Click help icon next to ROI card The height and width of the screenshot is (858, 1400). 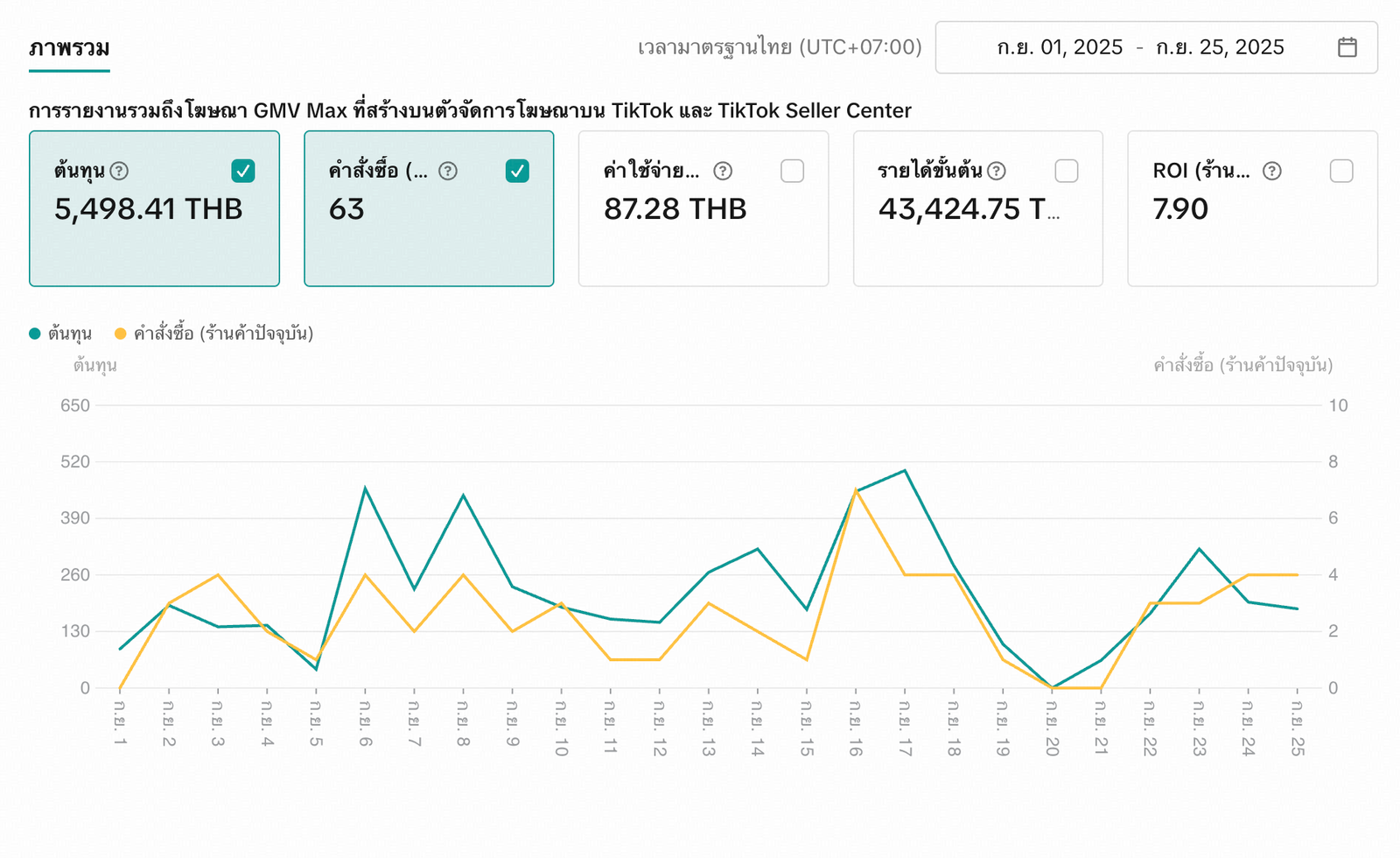1271,171
